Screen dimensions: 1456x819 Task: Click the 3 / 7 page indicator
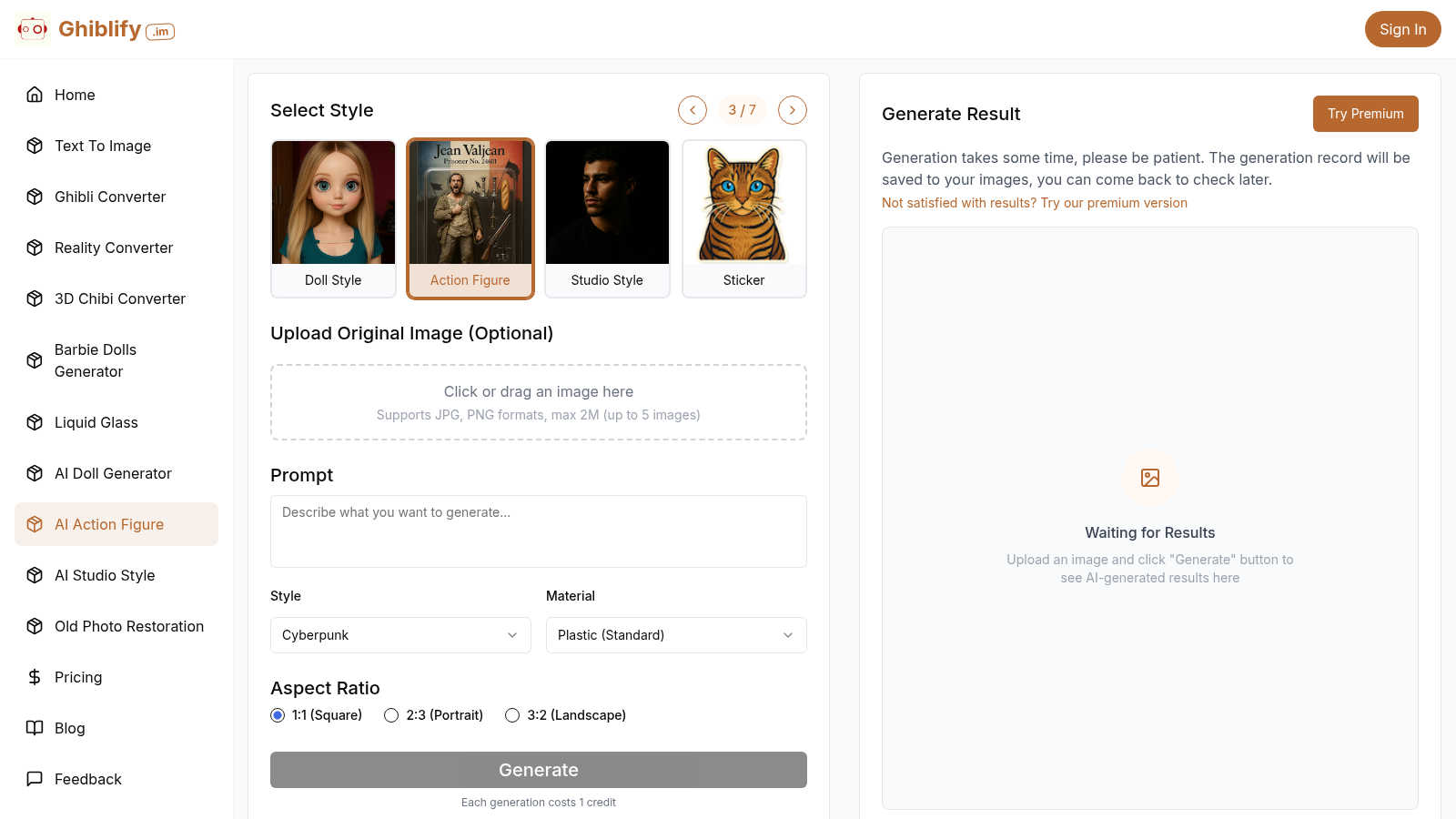tap(743, 110)
